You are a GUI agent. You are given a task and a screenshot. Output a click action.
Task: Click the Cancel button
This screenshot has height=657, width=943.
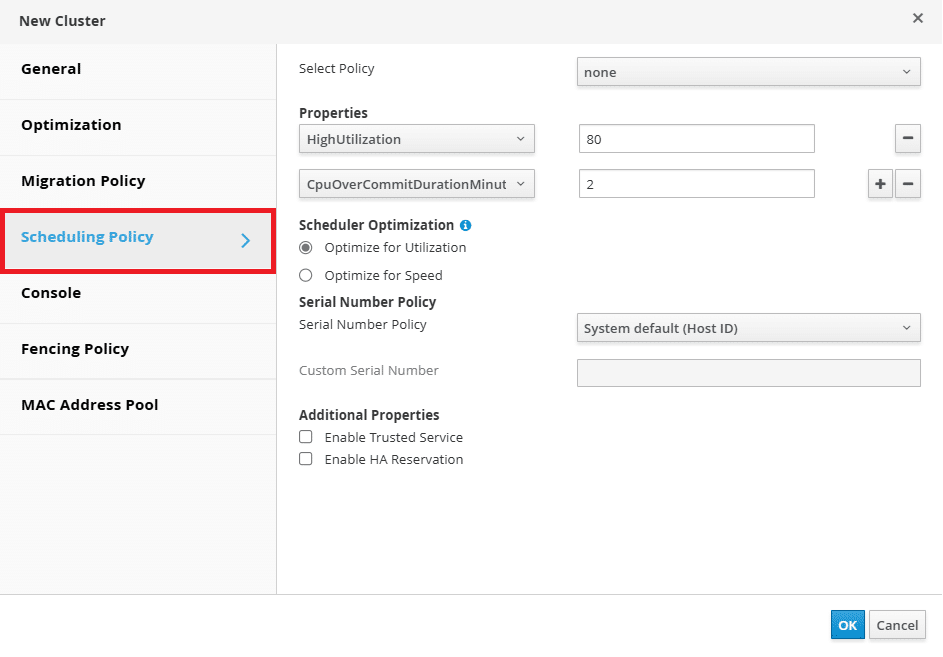(897, 625)
